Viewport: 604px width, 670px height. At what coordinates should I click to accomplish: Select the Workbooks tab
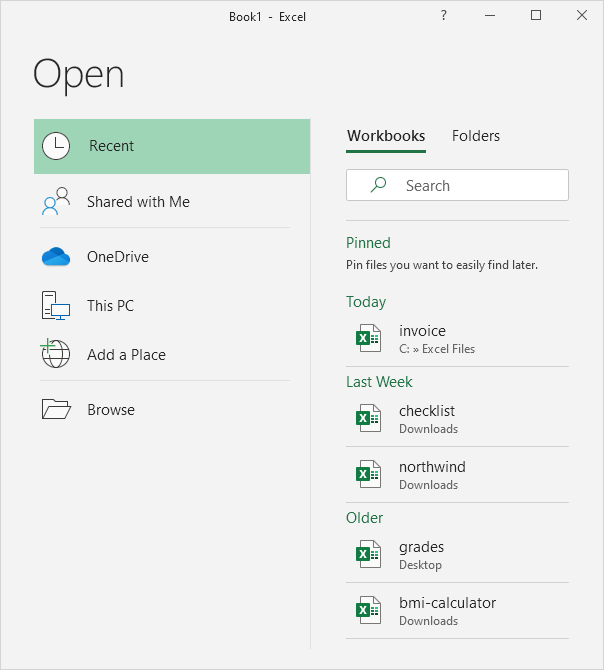coord(386,136)
